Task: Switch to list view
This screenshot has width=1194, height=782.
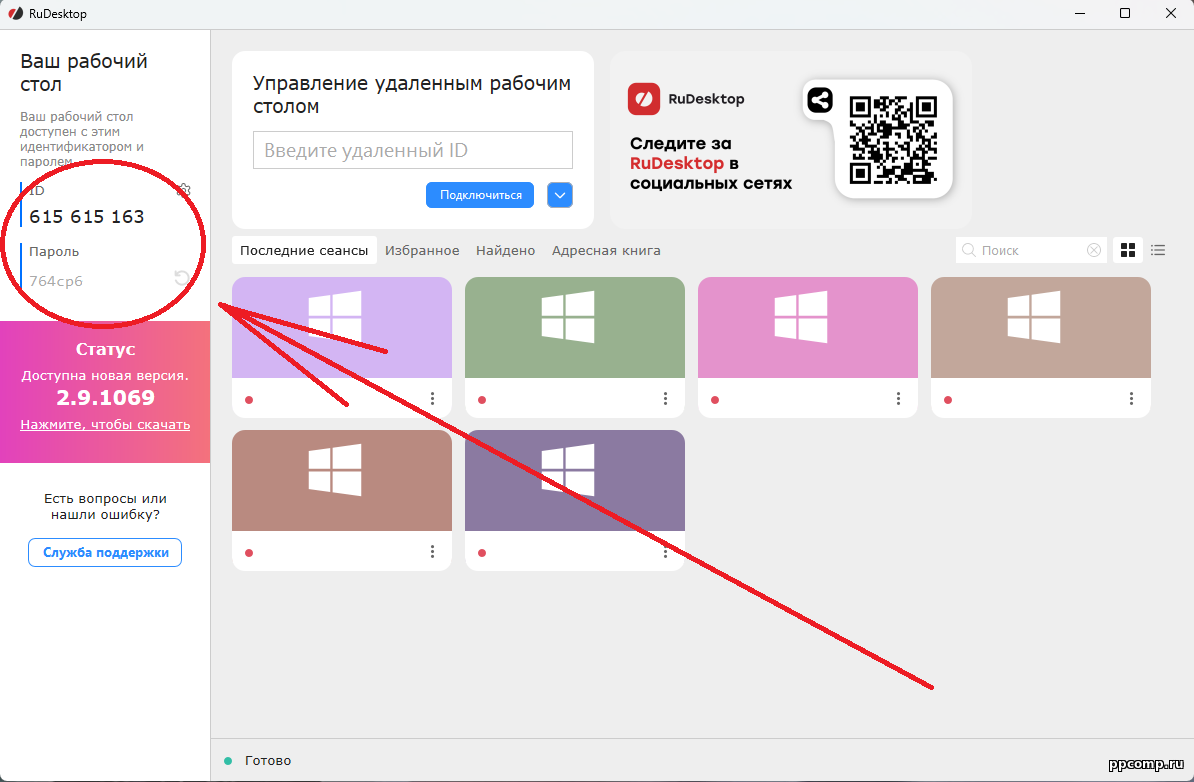Action: (x=1158, y=250)
